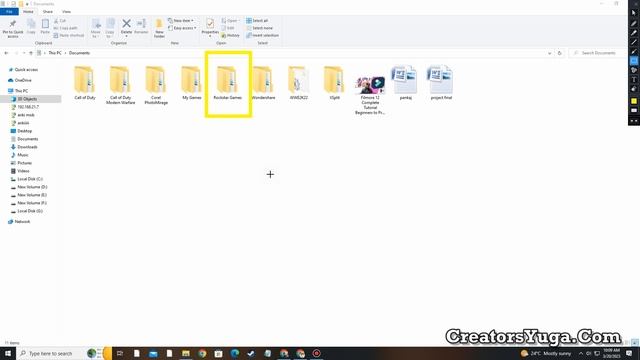Select Quick access in navigation pane

(x=23, y=70)
